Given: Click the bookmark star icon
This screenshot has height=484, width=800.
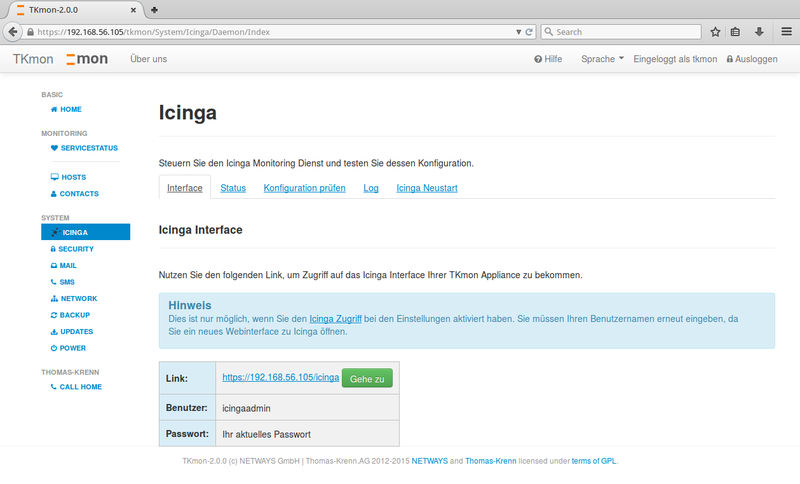Looking at the screenshot, I should click(x=715, y=32).
